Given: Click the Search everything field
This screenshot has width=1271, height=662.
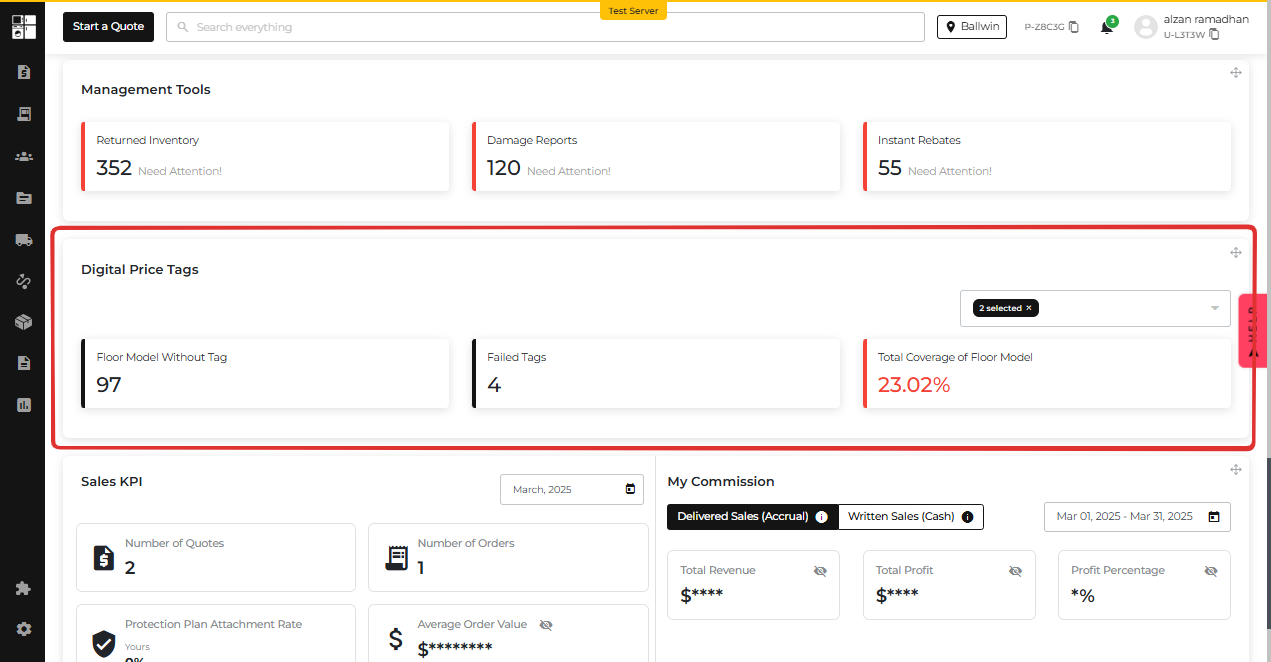Looking at the screenshot, I should [x=545, y=27].
